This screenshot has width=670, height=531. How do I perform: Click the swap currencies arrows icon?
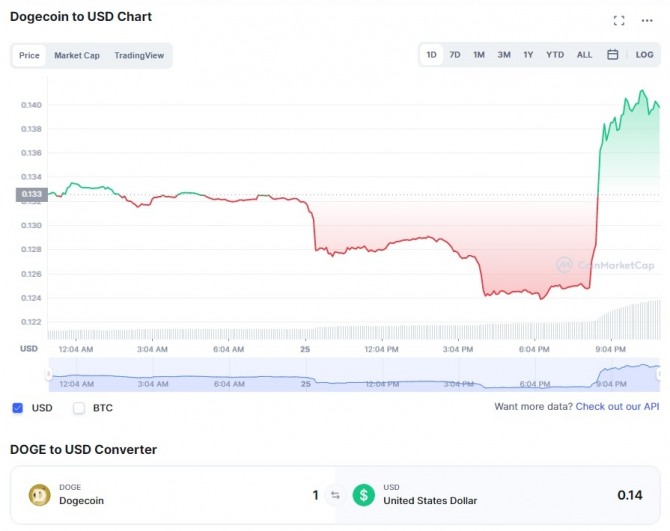coord(336,495)
